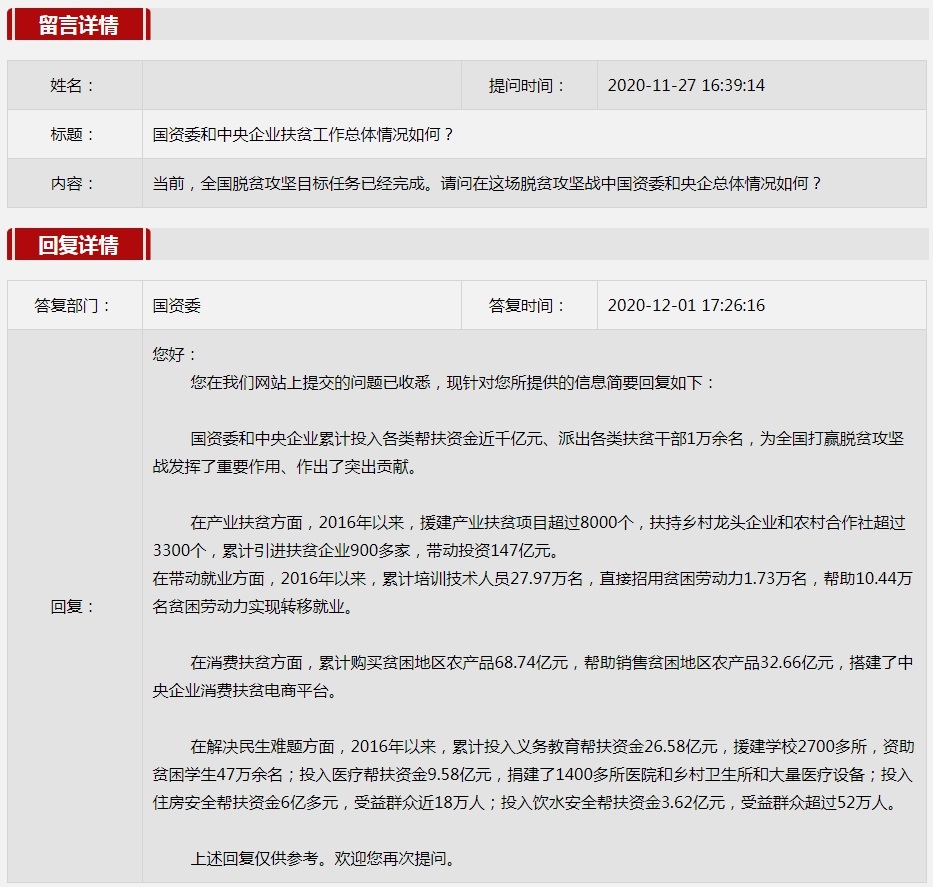Screen dimensions: 933x887
Task: Select the question time 2020-11-27 16:39:14
Action: tap(686, 86)
